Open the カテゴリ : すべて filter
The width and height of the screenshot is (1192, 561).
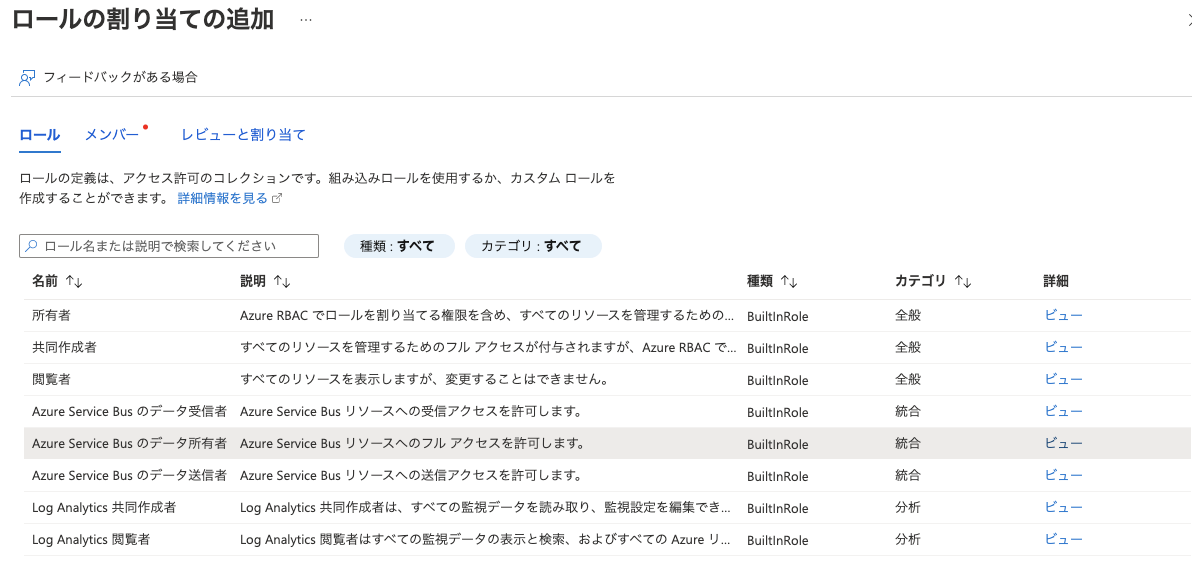coord(533,246)
